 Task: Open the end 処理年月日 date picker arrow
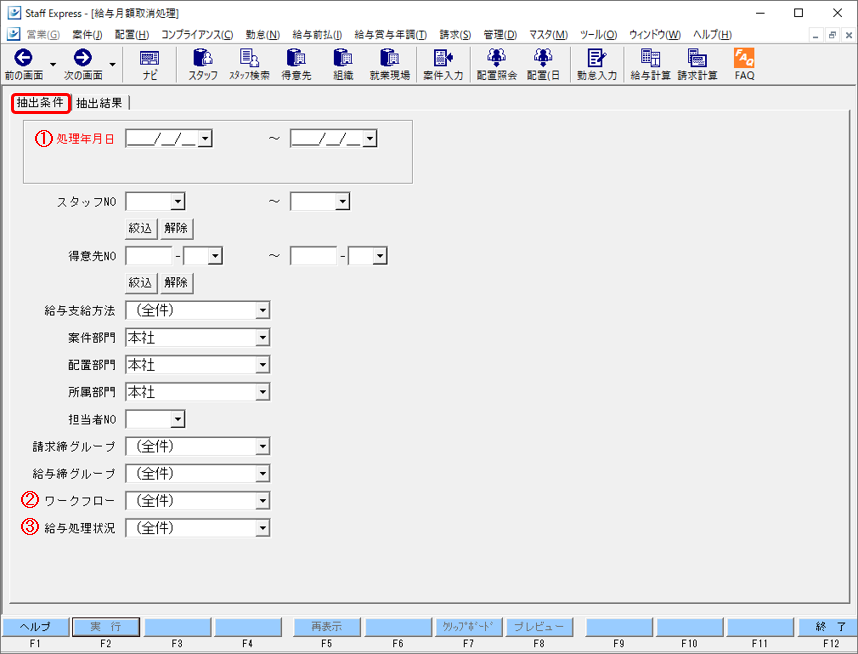coord(370,139)
